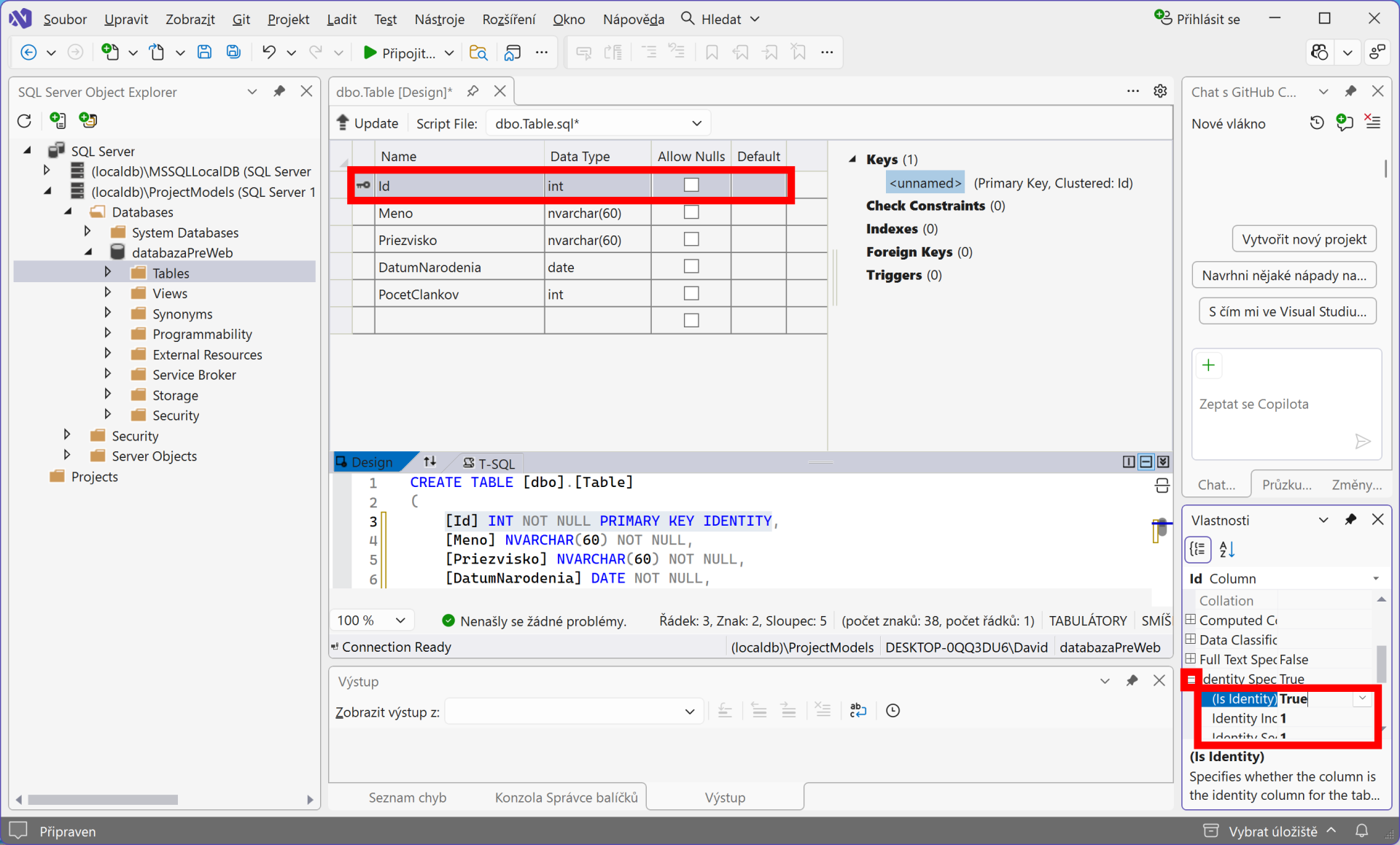Open chat history clock icon in Copilot
1400x845 pixels.
coord(1317,122)
